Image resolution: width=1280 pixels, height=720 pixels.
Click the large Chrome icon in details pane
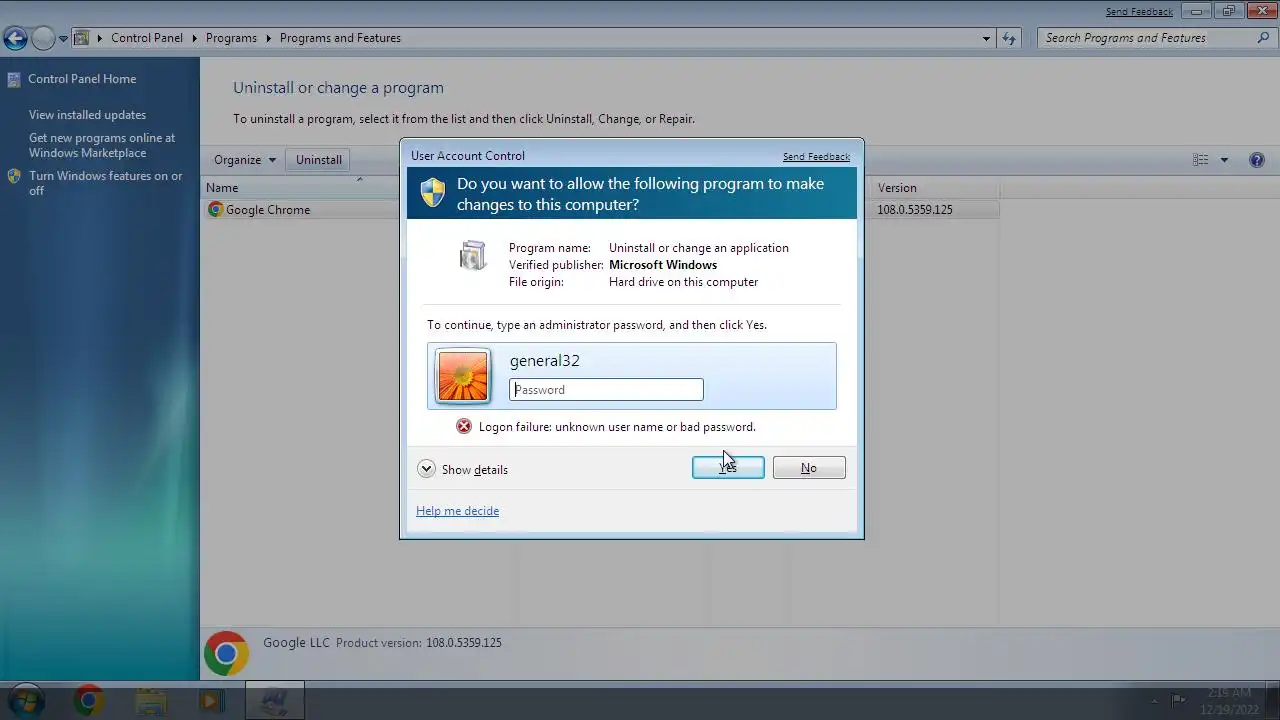[226, 654]
